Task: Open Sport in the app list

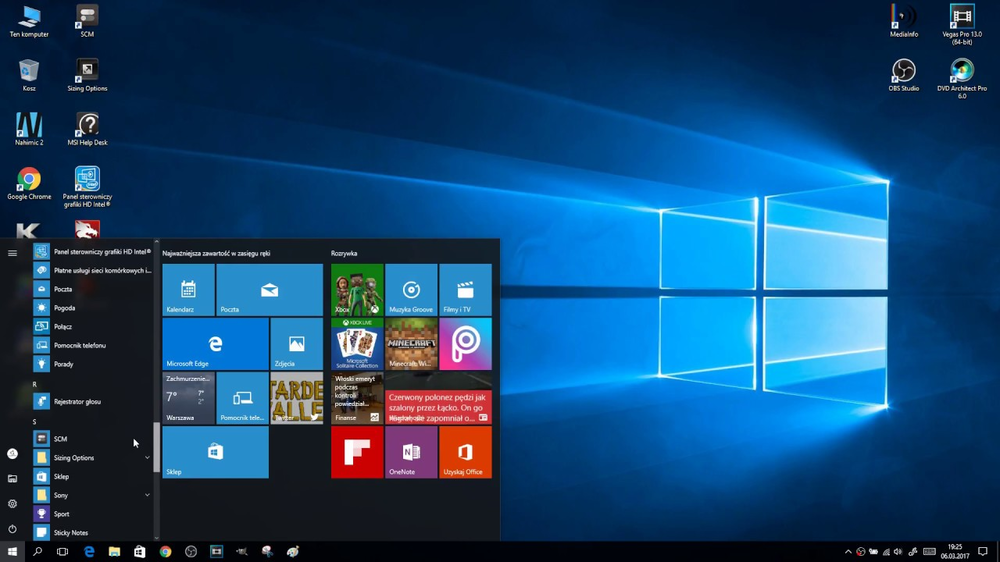Action: point(92,514)
